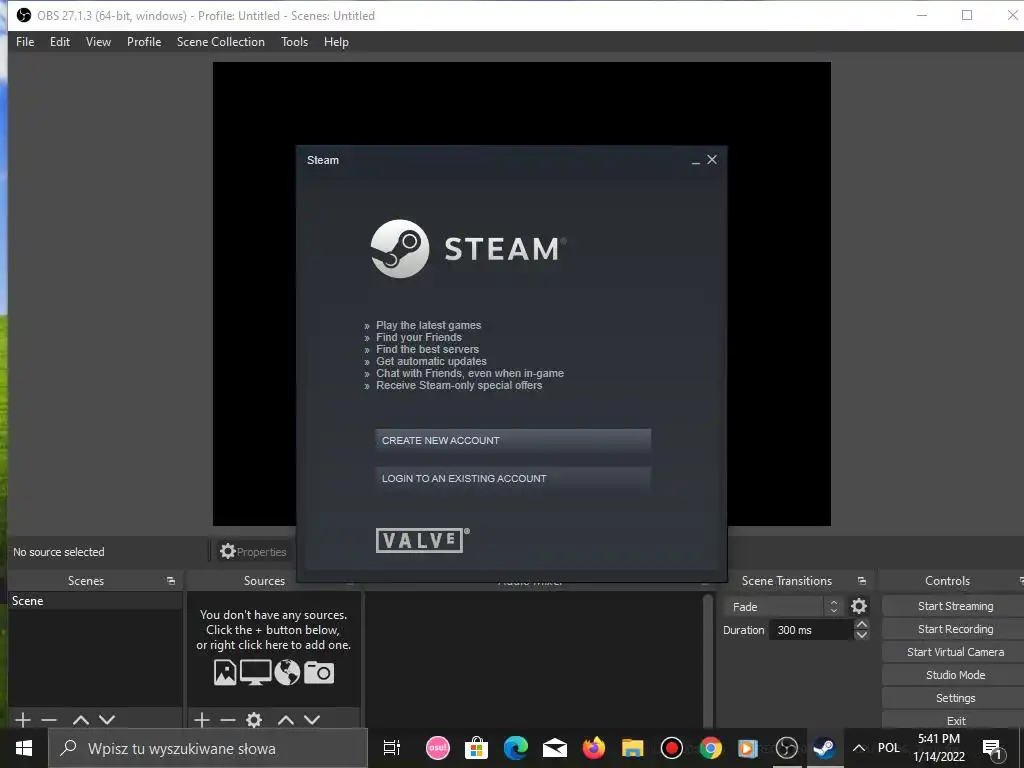
Task: Click Start Virtual Camera
Action: coord(955,652)
